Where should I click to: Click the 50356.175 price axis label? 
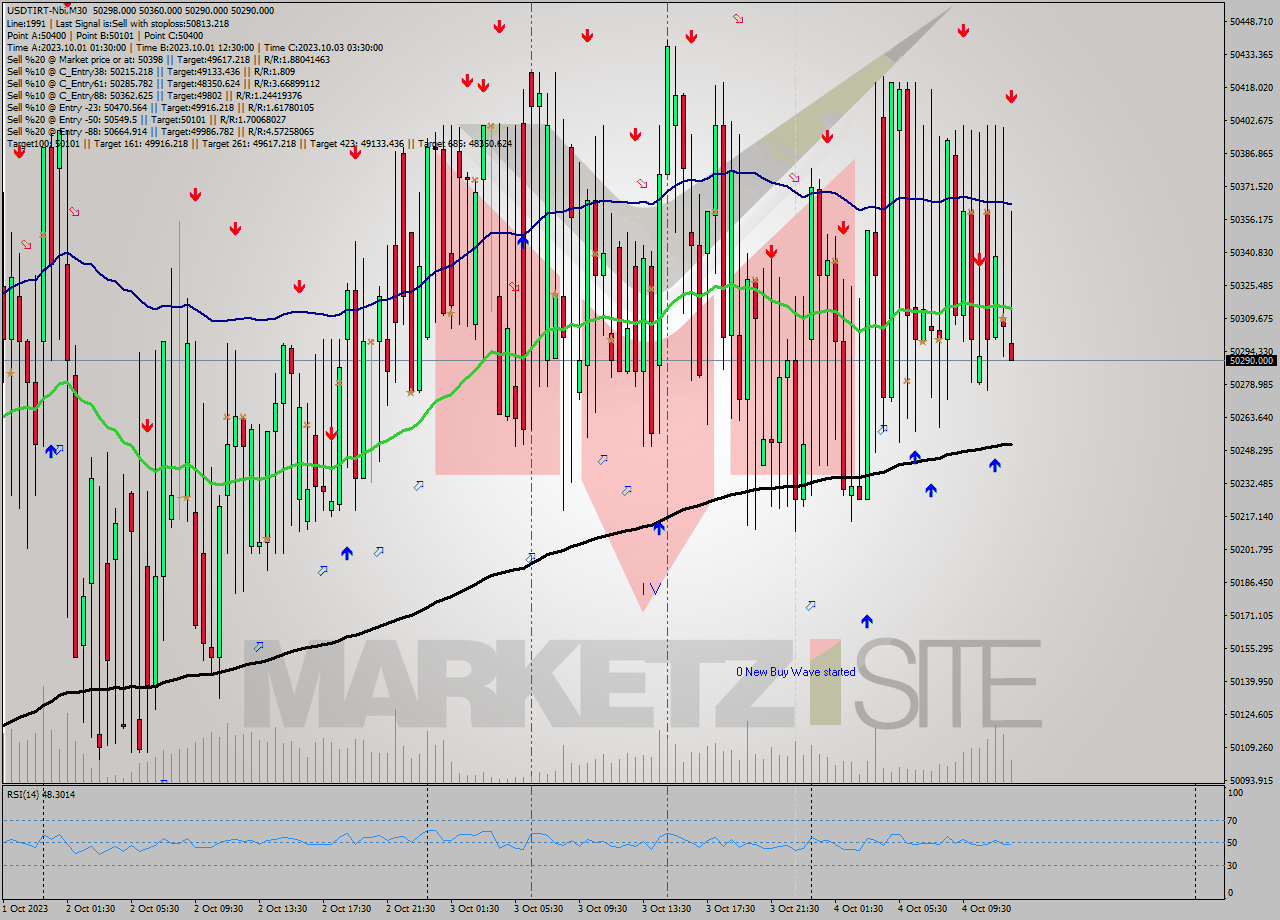coord(1251,219)
